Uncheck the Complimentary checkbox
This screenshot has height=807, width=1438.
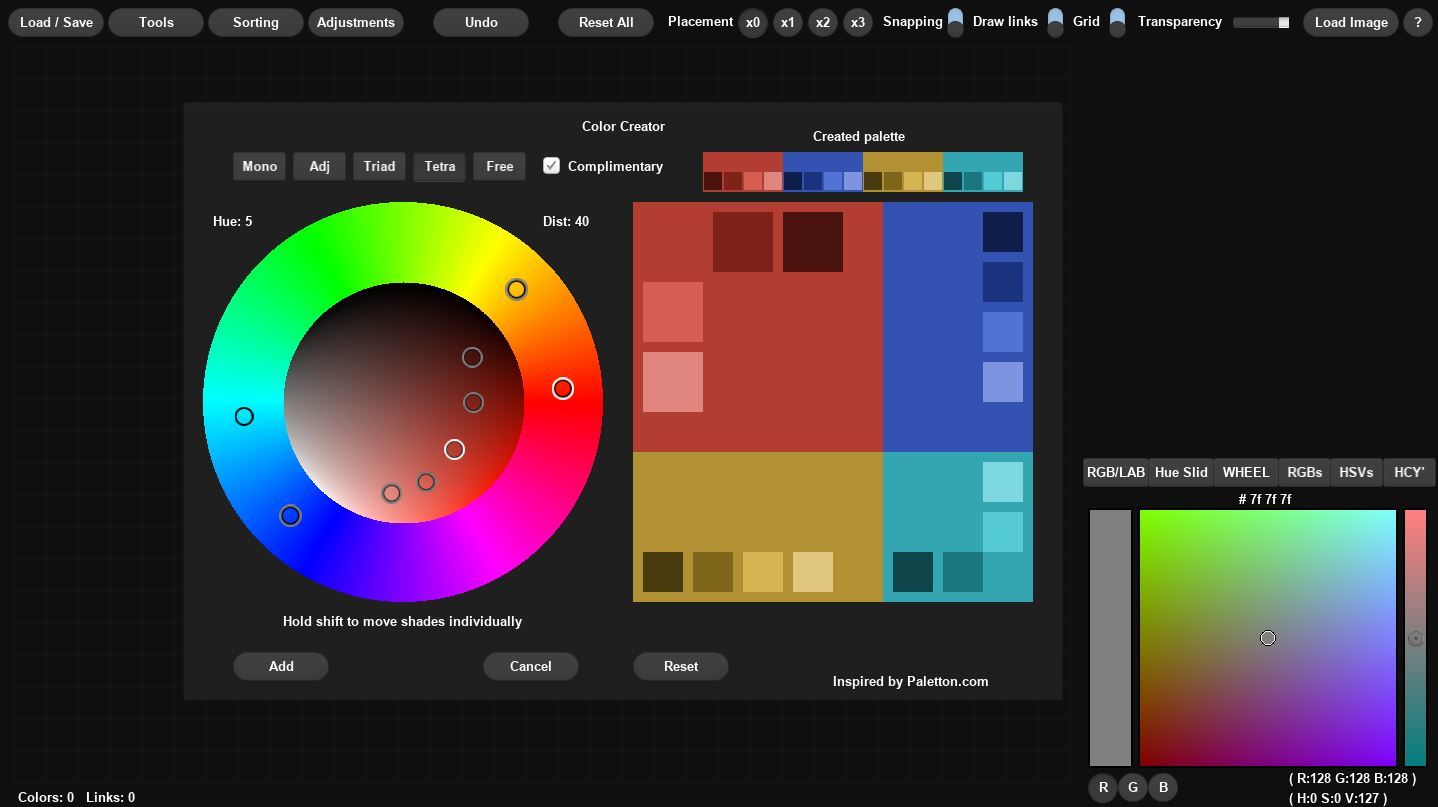(551, 165)
